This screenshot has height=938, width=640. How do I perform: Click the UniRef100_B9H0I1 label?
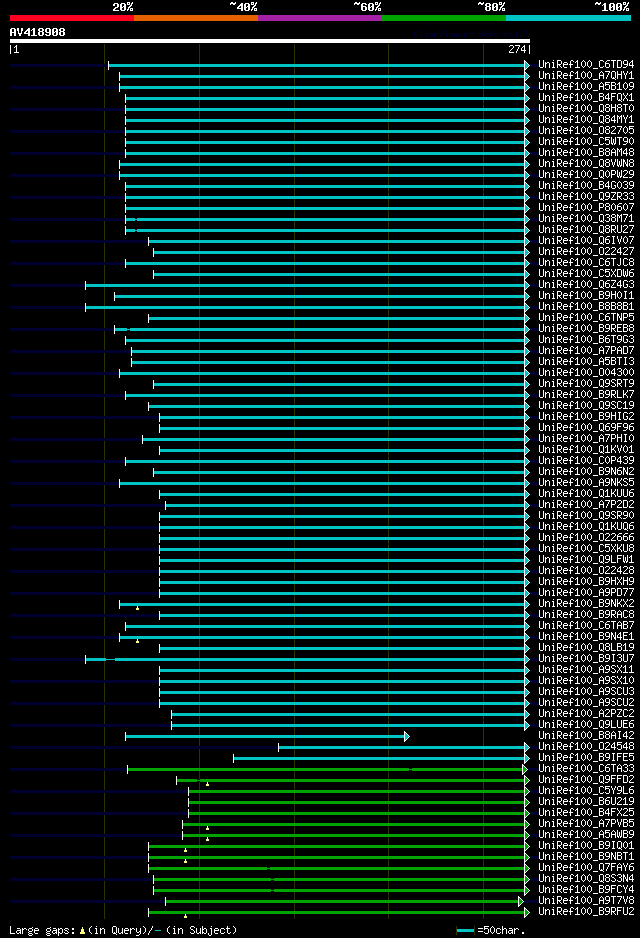coord(586,296)
